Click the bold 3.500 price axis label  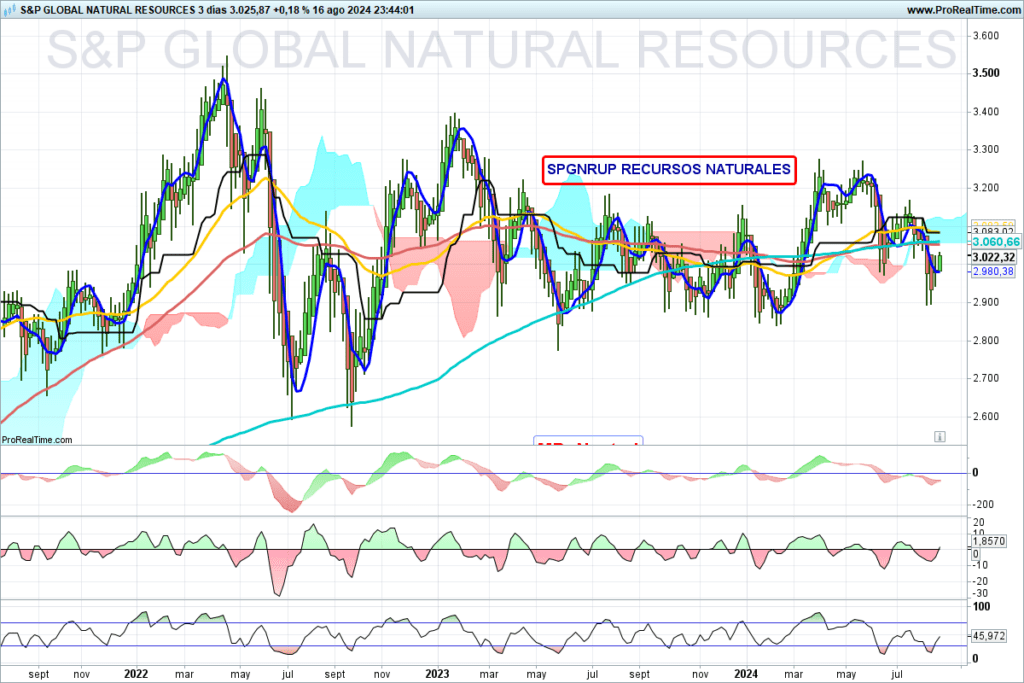coord(986,73)
